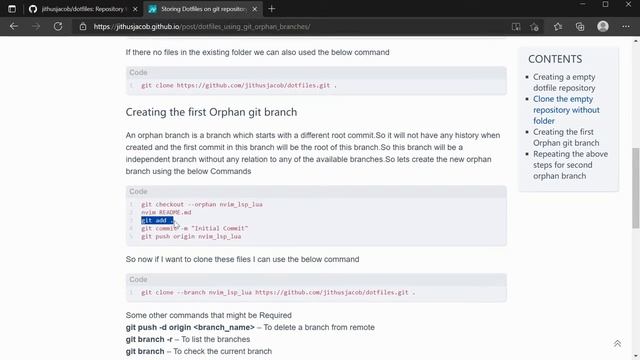Minimize the browser window
640x360 pixels.
582,4
